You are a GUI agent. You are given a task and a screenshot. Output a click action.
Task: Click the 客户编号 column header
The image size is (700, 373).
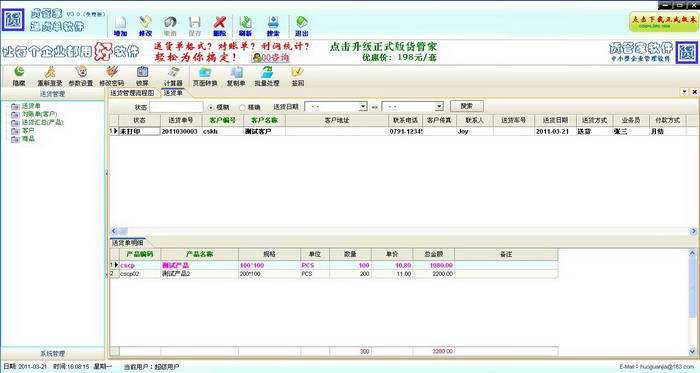pos(222,120)
